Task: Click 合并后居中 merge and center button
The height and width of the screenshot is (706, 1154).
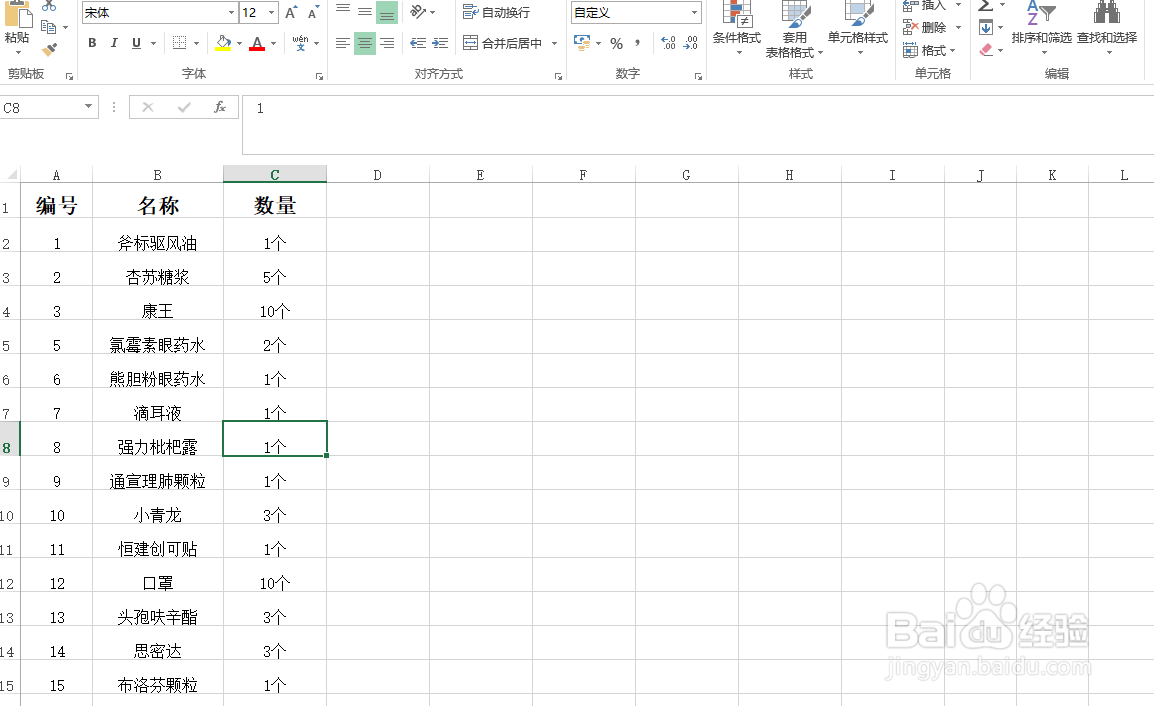Action: 503,43
